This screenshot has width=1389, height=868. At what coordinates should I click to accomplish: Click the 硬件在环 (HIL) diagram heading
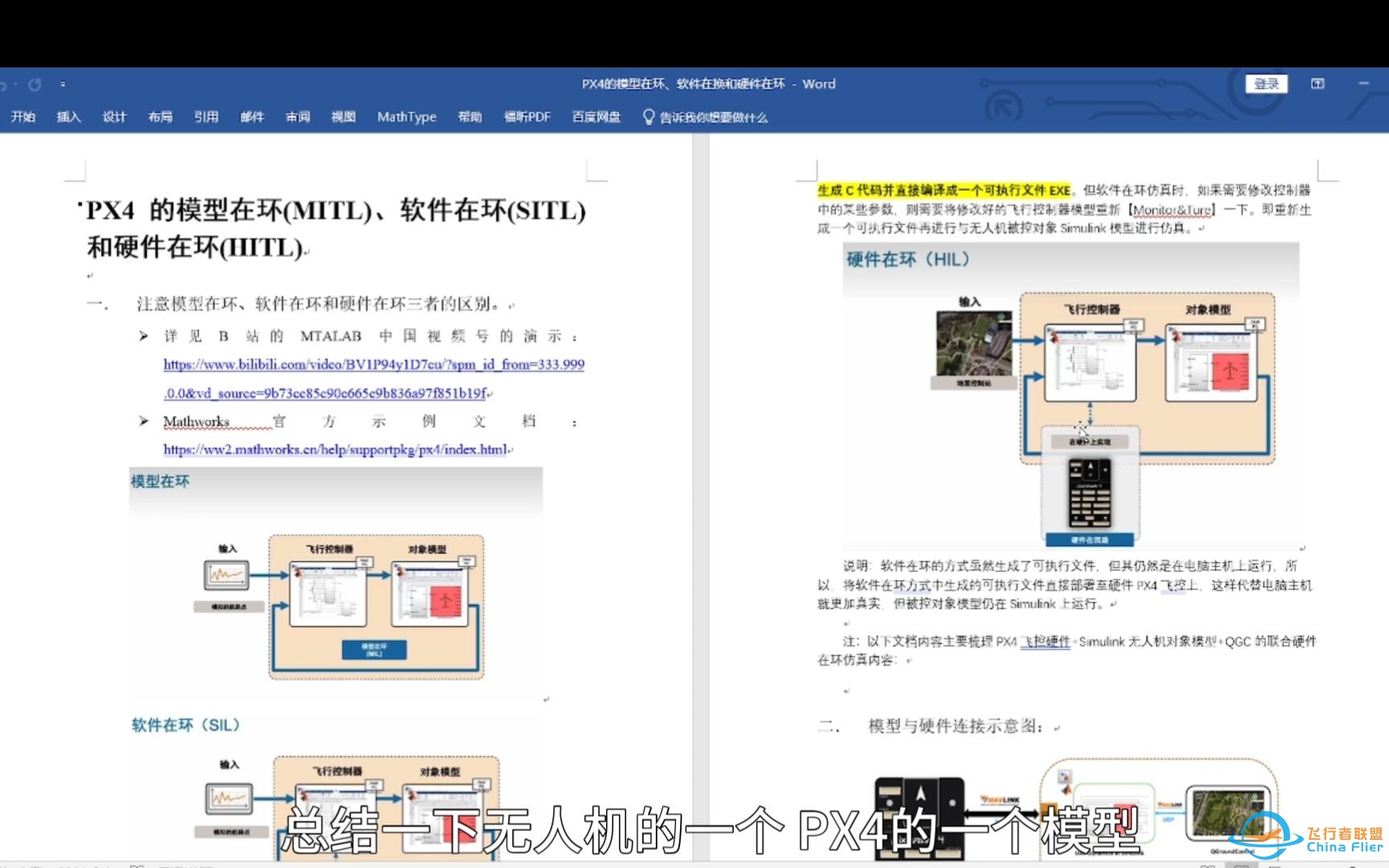pos(908,260)
